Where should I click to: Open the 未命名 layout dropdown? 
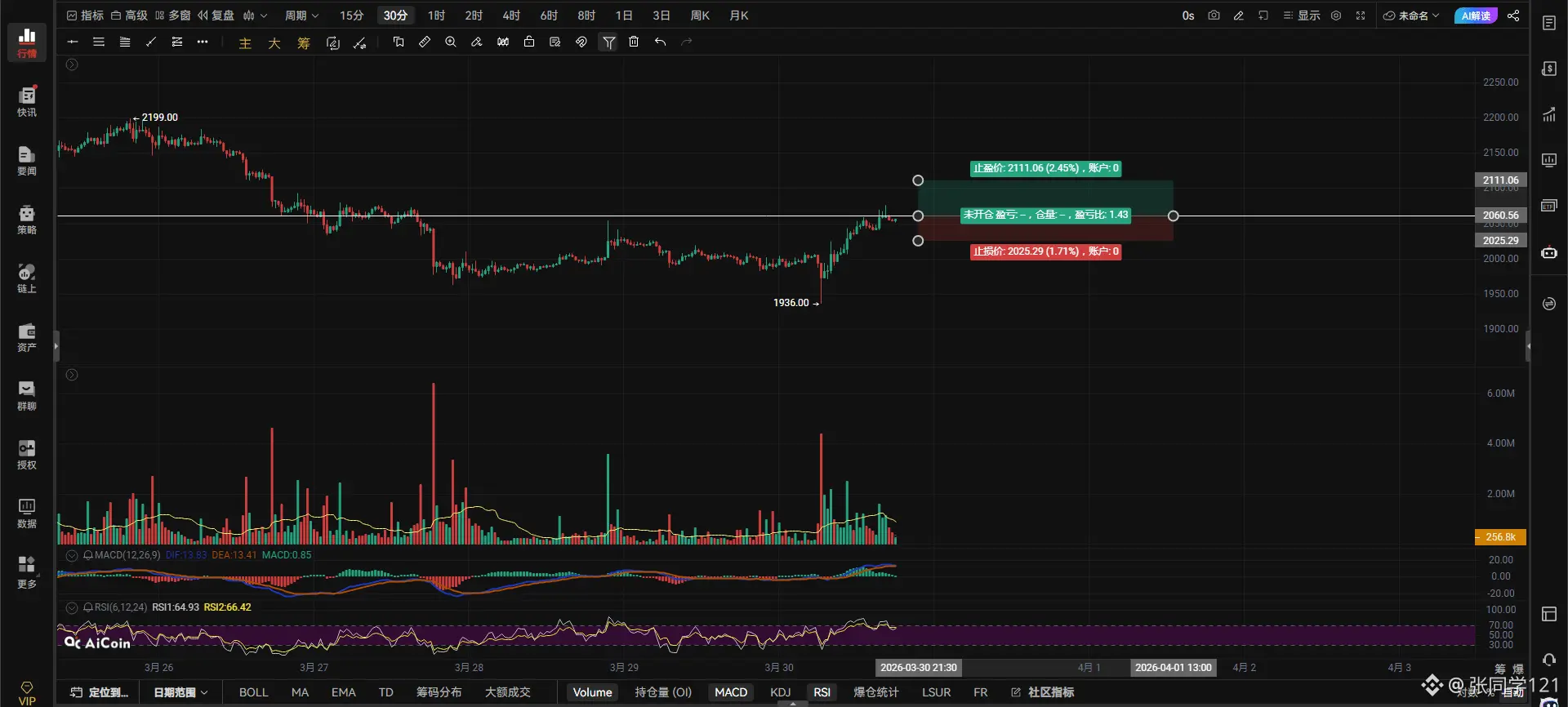pyautogui.click(x=1411, y=16)
